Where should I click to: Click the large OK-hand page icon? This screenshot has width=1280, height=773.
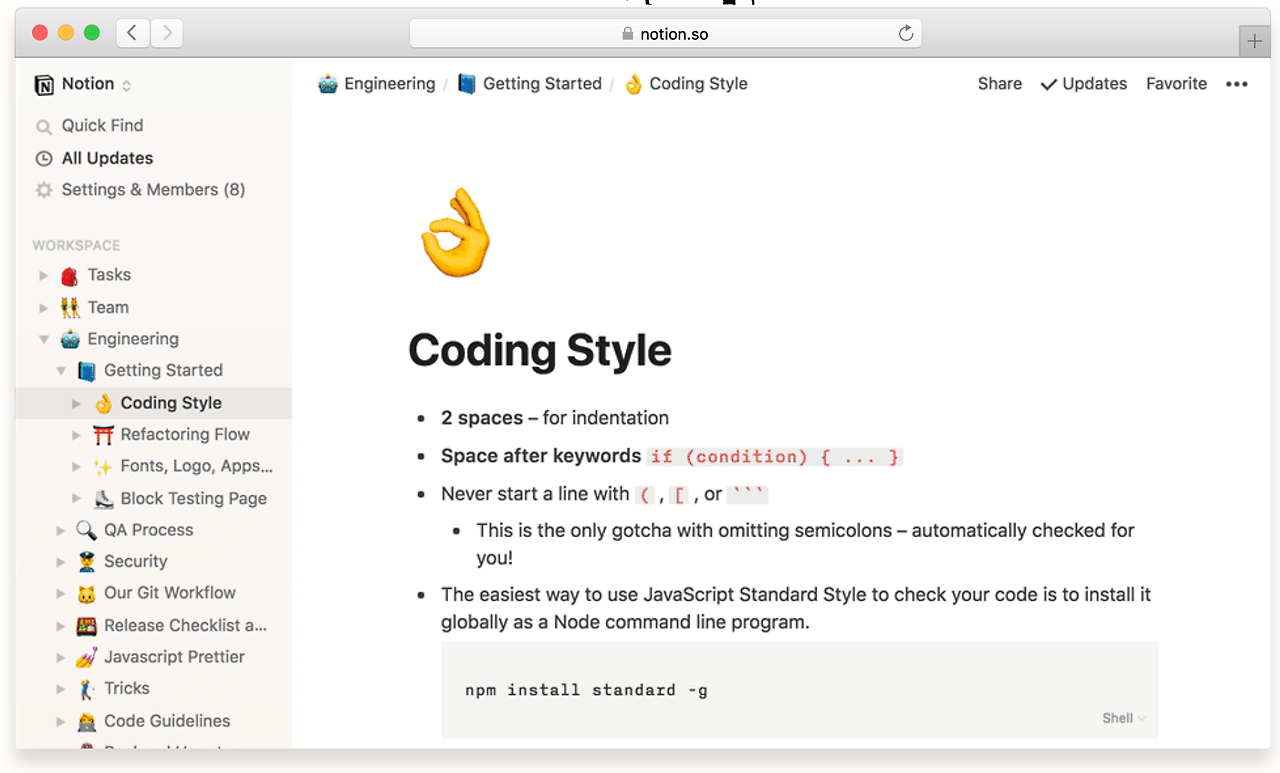455,232
